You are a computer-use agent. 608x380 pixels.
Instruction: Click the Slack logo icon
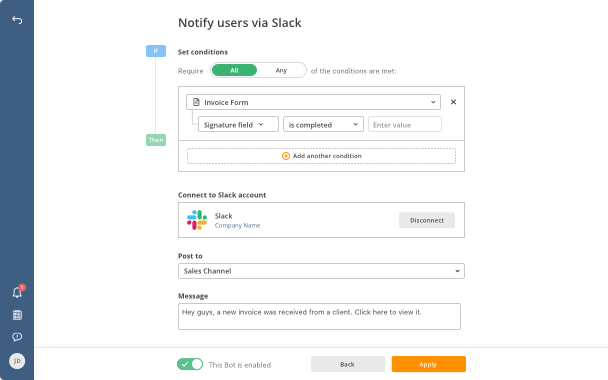pos(197,220)
